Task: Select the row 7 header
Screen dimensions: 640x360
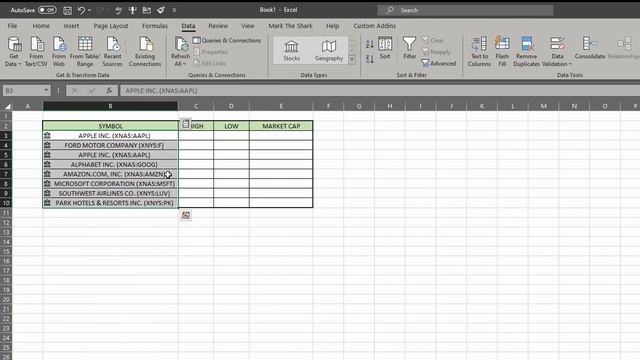Action: click(x=6, y=174)
